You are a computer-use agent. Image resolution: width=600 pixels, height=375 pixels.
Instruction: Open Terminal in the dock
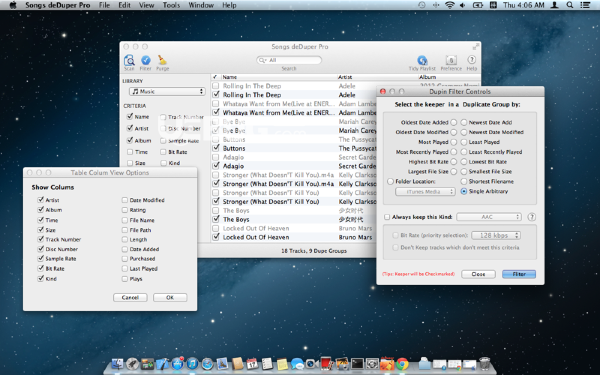[357, 364]
